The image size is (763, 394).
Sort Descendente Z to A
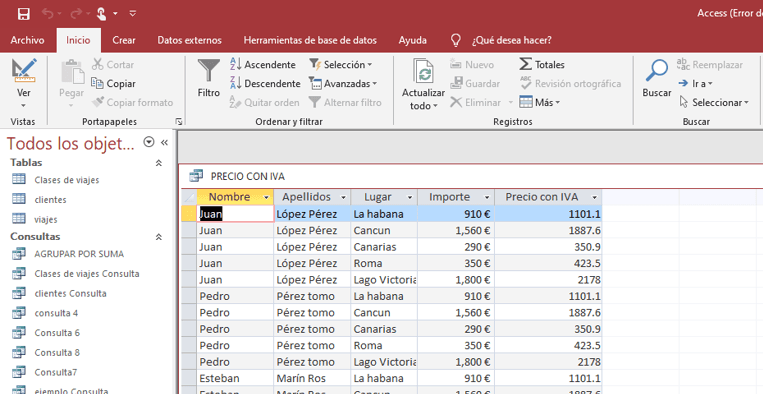265,83
